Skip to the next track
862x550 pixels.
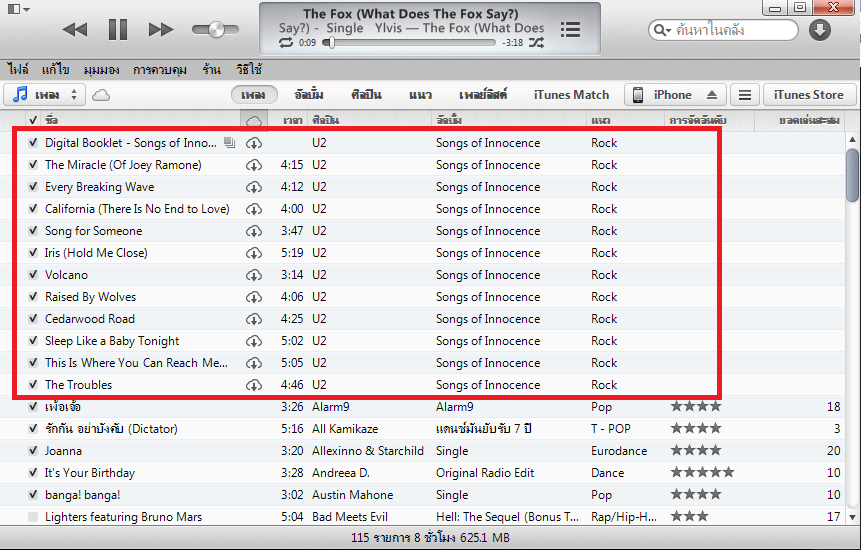[161, 29]
